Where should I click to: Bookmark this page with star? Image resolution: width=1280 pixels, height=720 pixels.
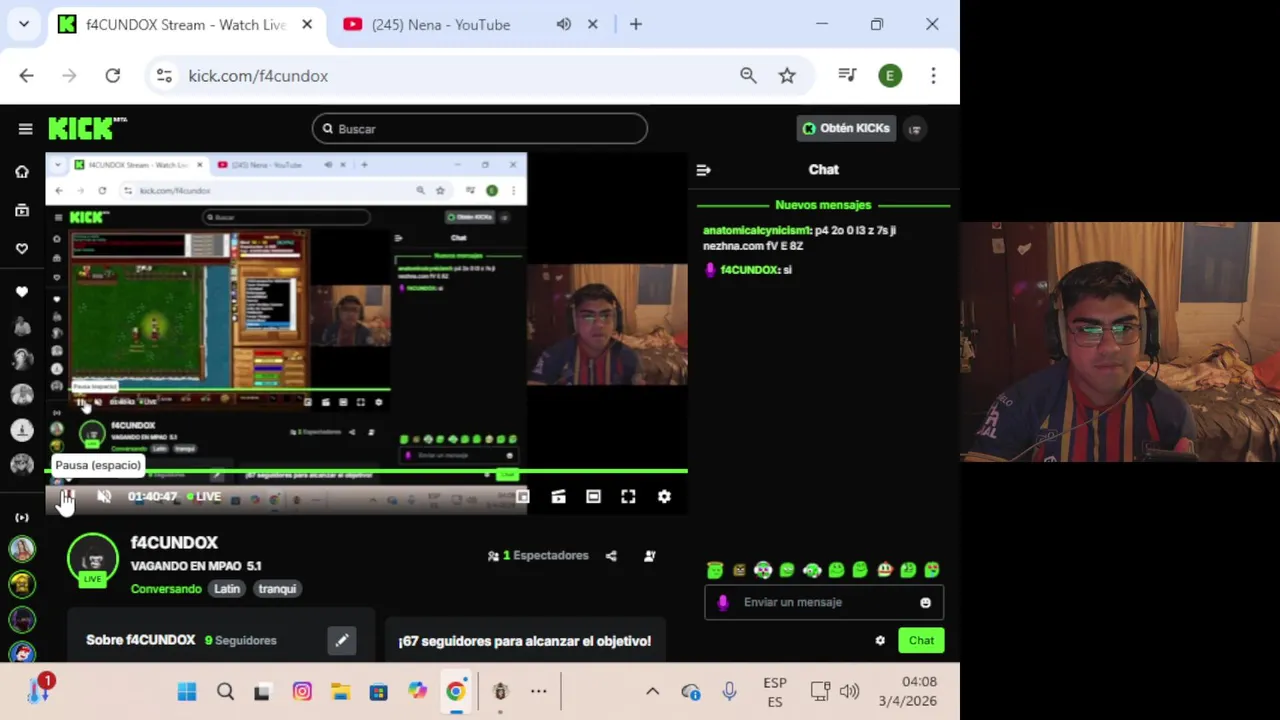point(788,76)
